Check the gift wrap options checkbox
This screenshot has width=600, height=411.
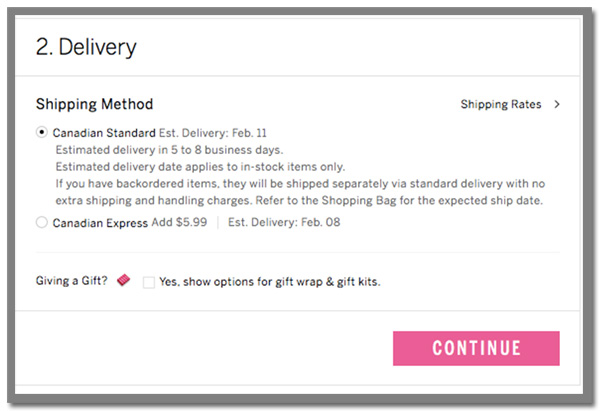click(x=148, y=282)
